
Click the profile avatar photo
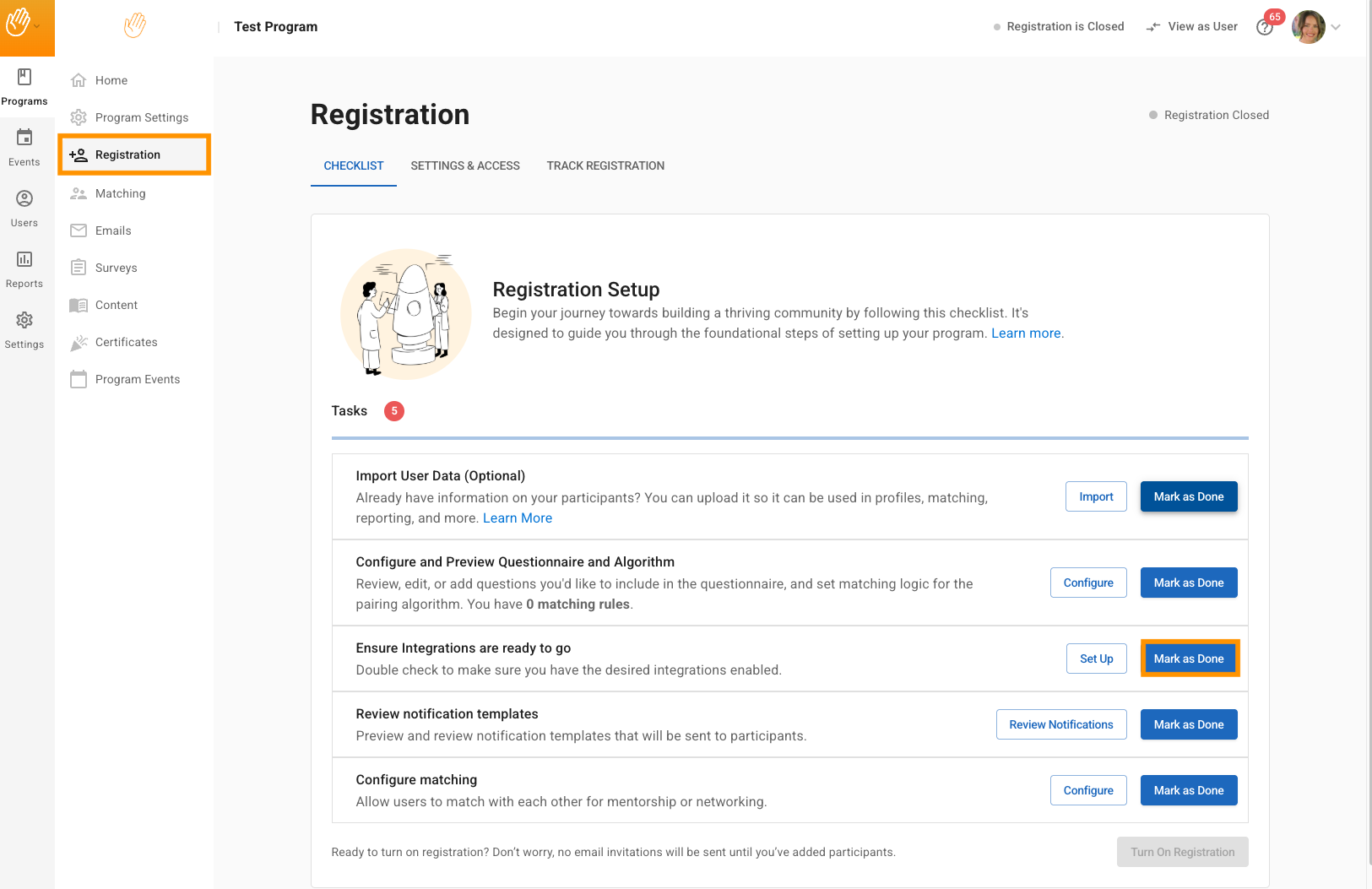pyautogui.click(x=1308, y=27)
